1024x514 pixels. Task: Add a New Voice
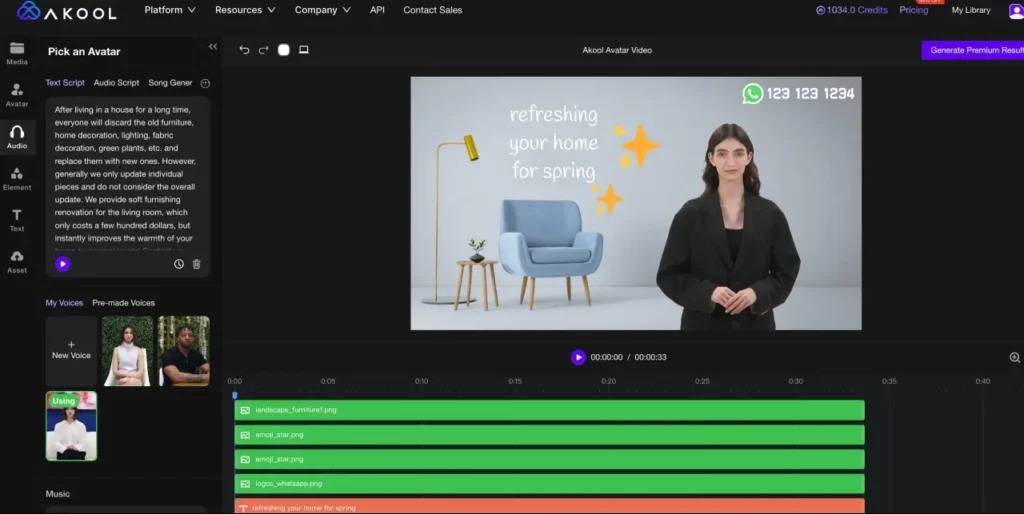(71, 351)
